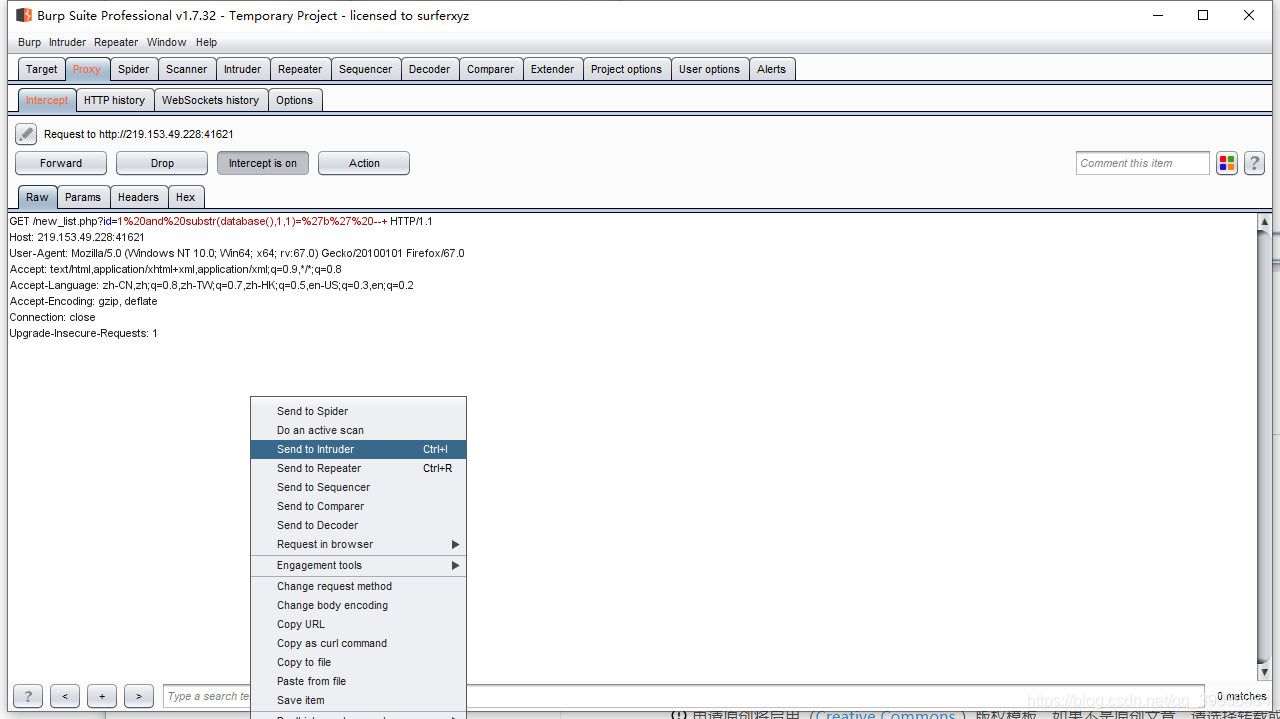Go to previous search match arrow
The width and height of the screenshot is (1280, 719).
tap(65, 696)
